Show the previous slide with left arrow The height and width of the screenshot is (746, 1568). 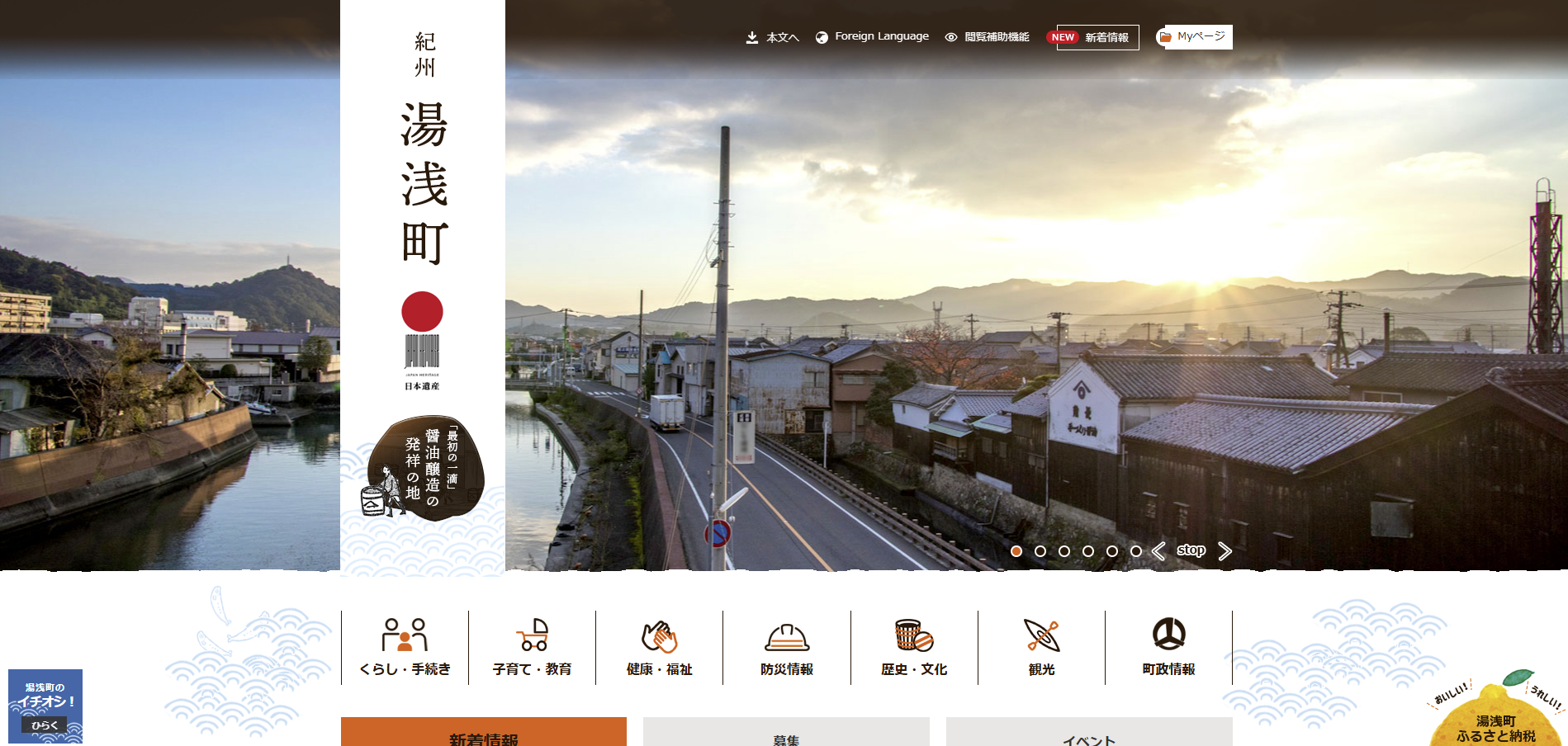pos(1159,551)
